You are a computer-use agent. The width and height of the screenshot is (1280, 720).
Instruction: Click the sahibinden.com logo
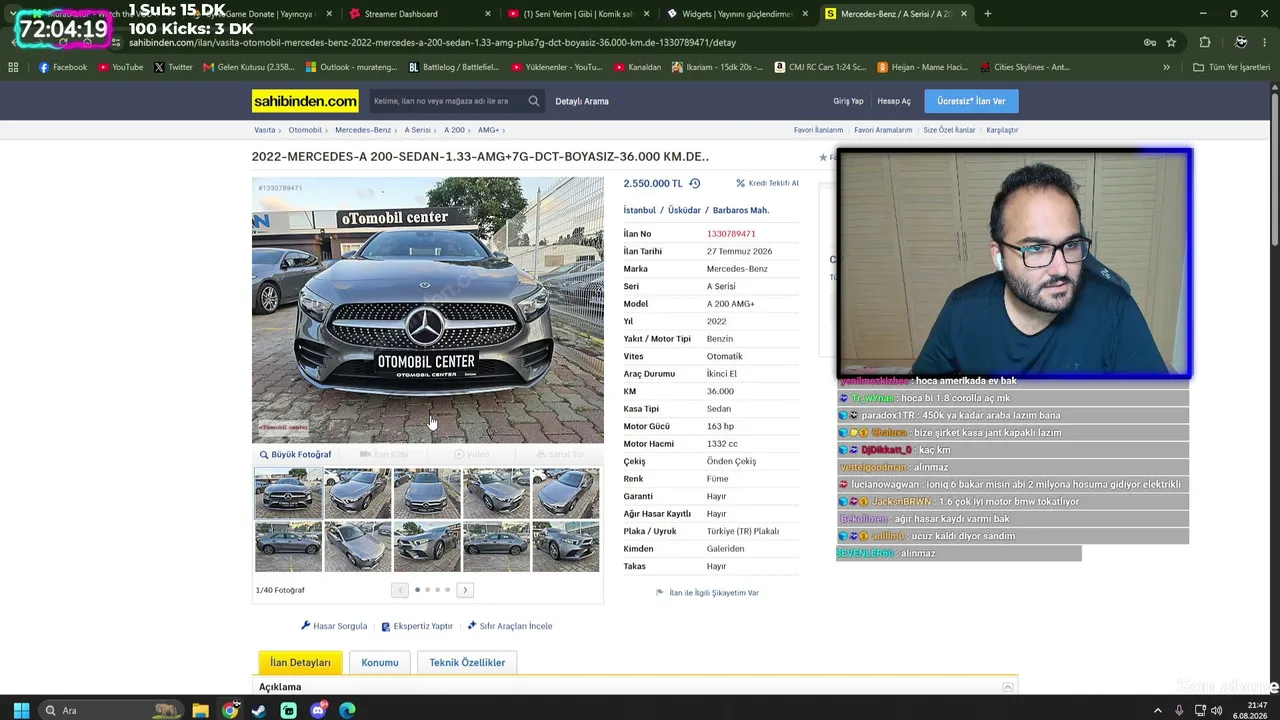pos(305,101)
